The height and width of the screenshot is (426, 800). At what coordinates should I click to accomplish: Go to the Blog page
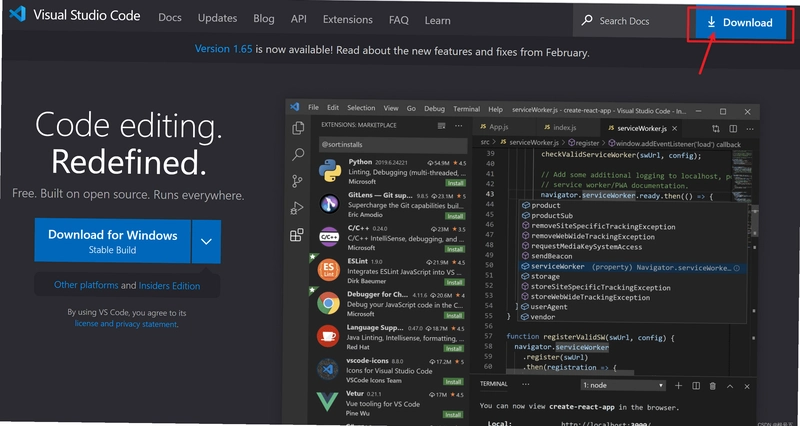[x=264, y=19]
